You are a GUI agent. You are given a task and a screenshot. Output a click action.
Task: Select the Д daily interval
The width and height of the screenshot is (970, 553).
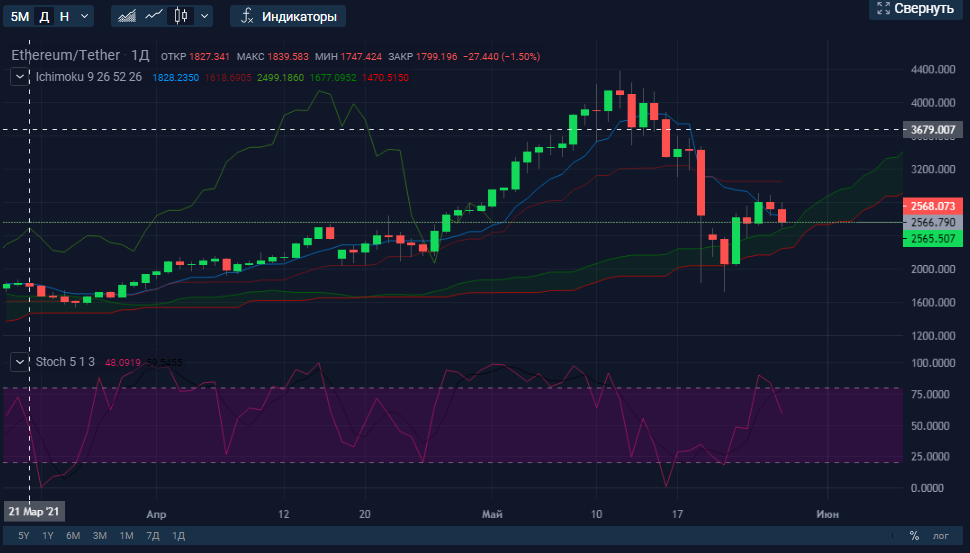[44, 16]
